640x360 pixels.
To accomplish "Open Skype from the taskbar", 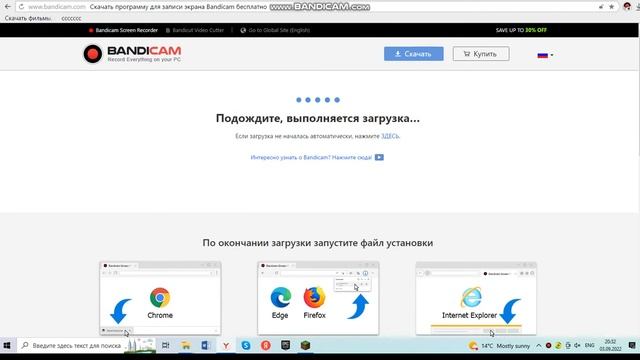I will pos(246,346).
